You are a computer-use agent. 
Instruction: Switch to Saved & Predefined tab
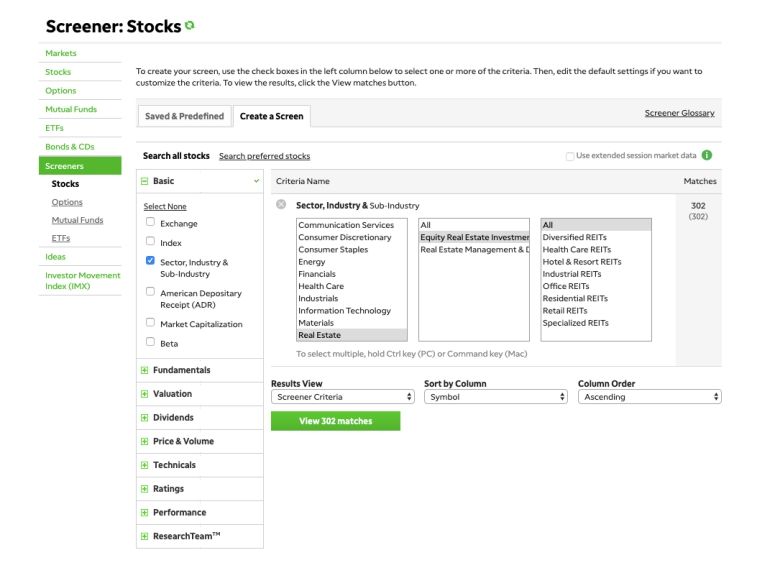[x=184, y=116]
